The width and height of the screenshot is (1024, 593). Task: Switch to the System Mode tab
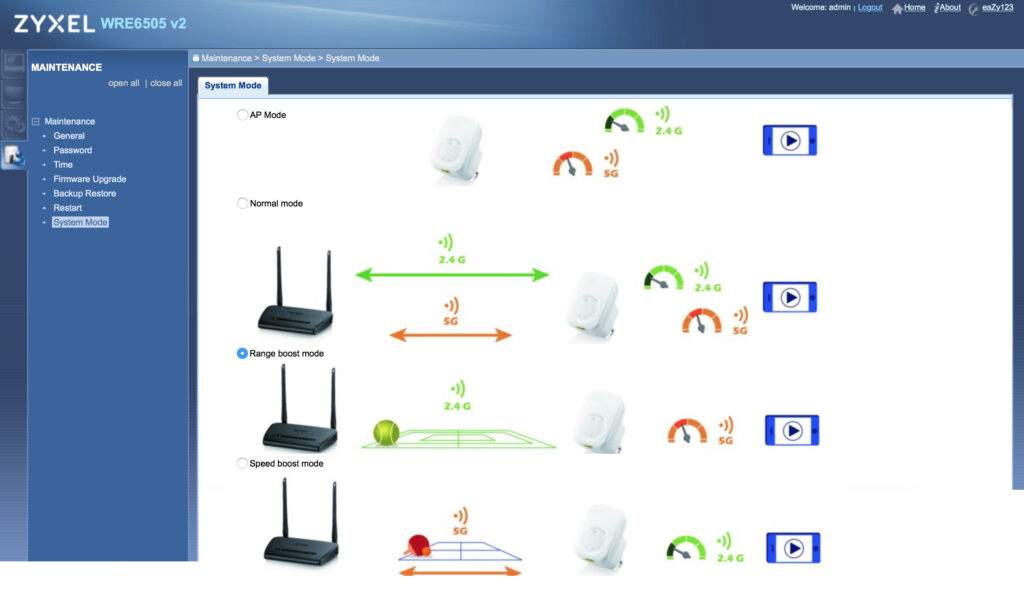(x=233, y=86)
